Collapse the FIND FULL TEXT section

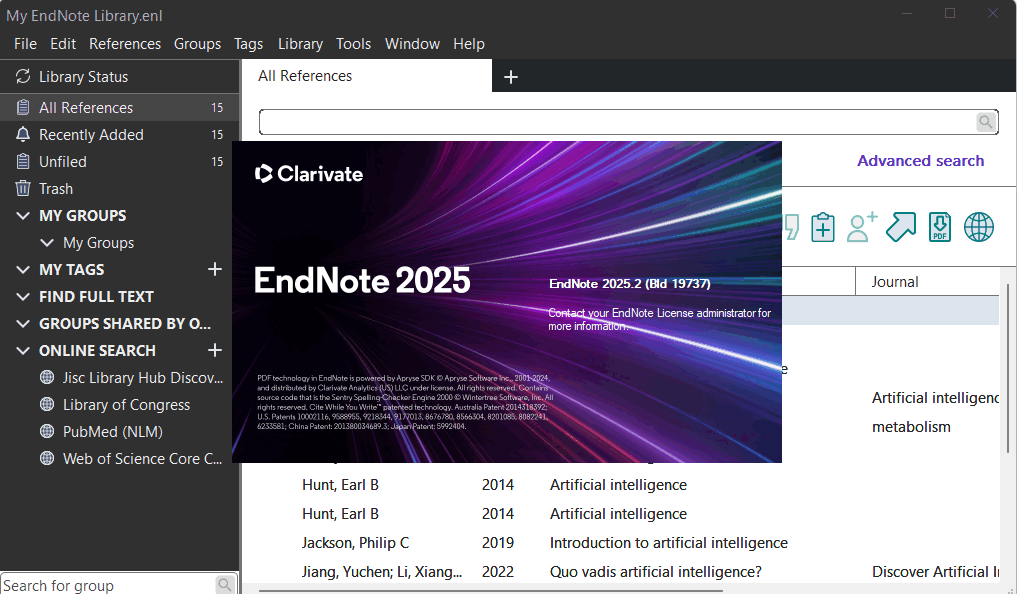(23, 296)
